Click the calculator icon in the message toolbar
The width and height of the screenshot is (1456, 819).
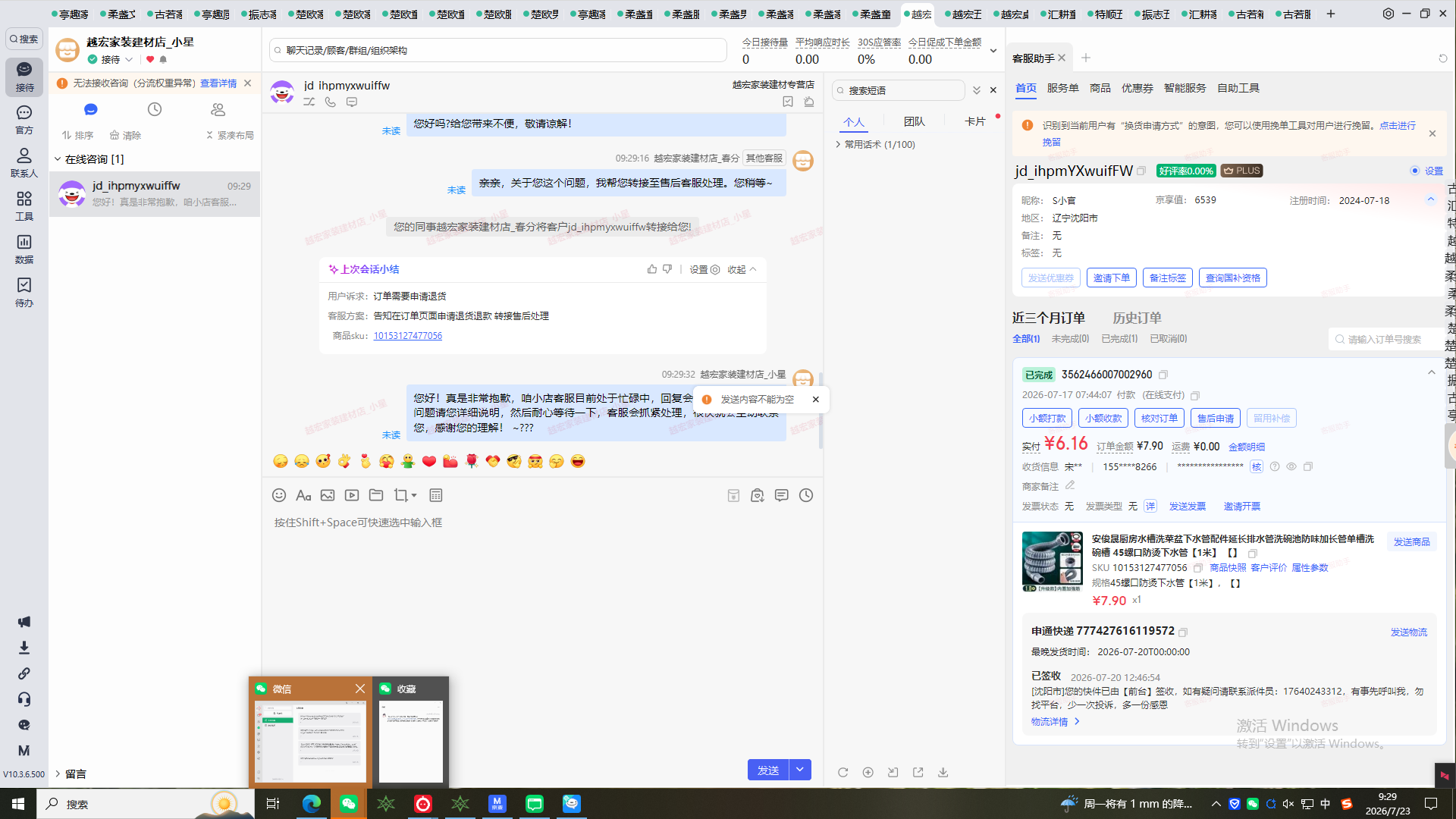pyautogui.click(x=436, y=495)
